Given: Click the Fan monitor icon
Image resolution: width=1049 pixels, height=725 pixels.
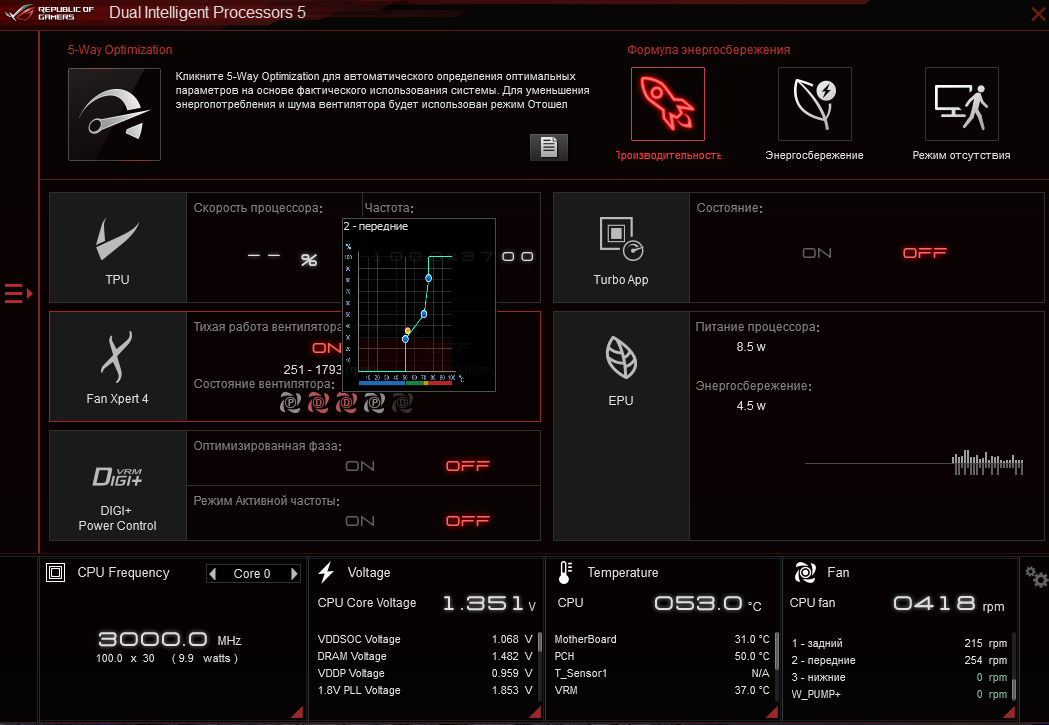Looking at the screenshot, I should pos(805,573).
